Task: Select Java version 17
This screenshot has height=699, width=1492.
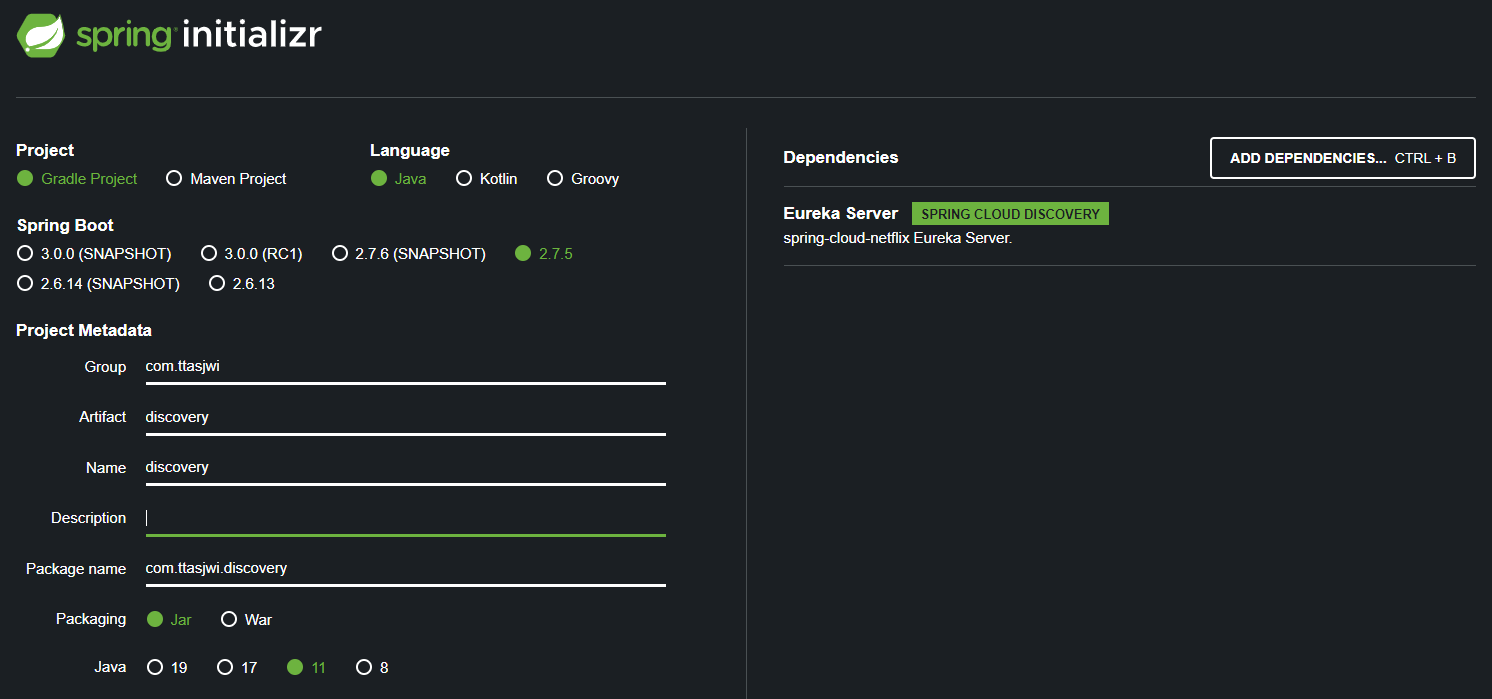Action: [237, 668]
